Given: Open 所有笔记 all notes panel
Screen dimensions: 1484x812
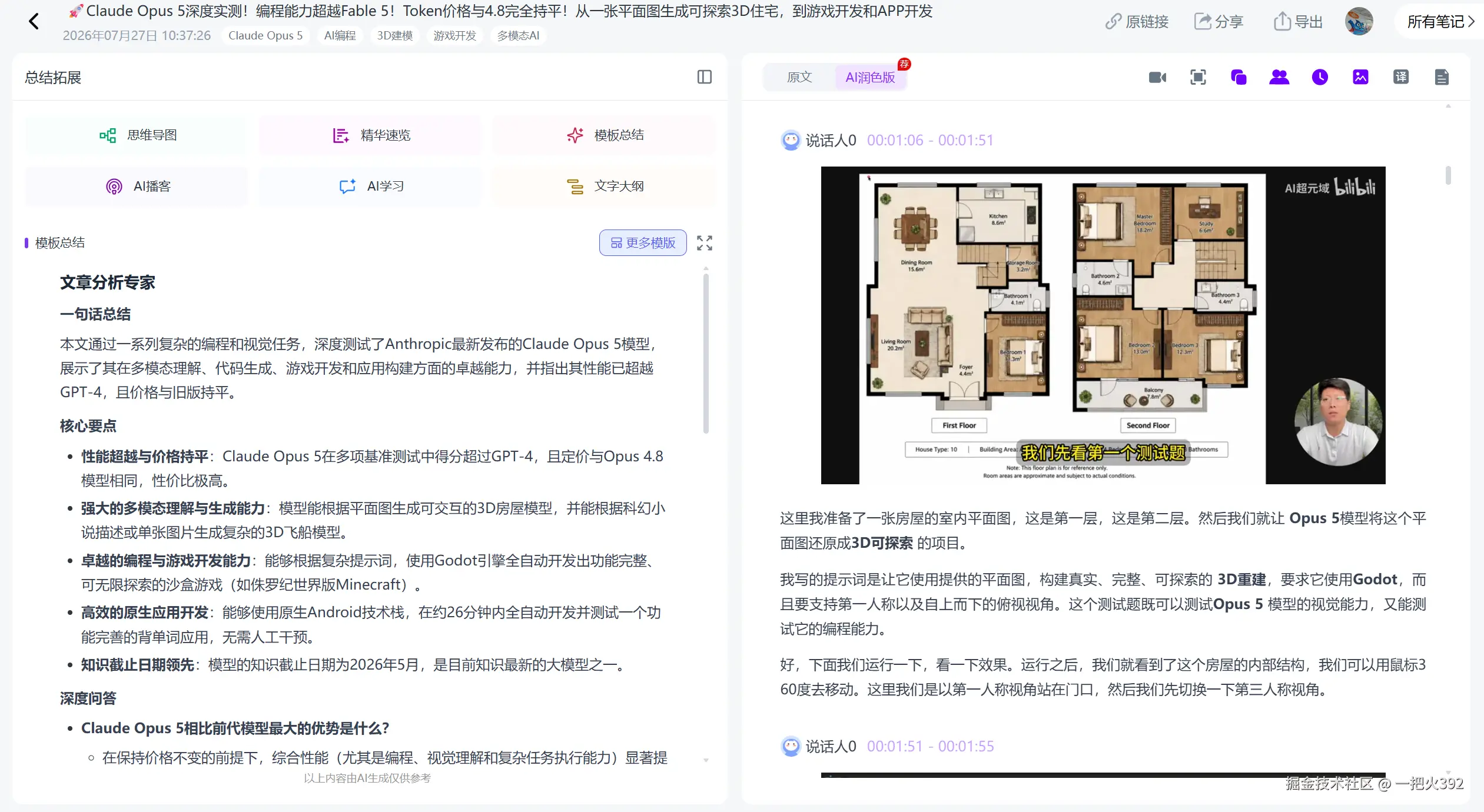Looking at the screenshot, I should (x=1440, y=22).
